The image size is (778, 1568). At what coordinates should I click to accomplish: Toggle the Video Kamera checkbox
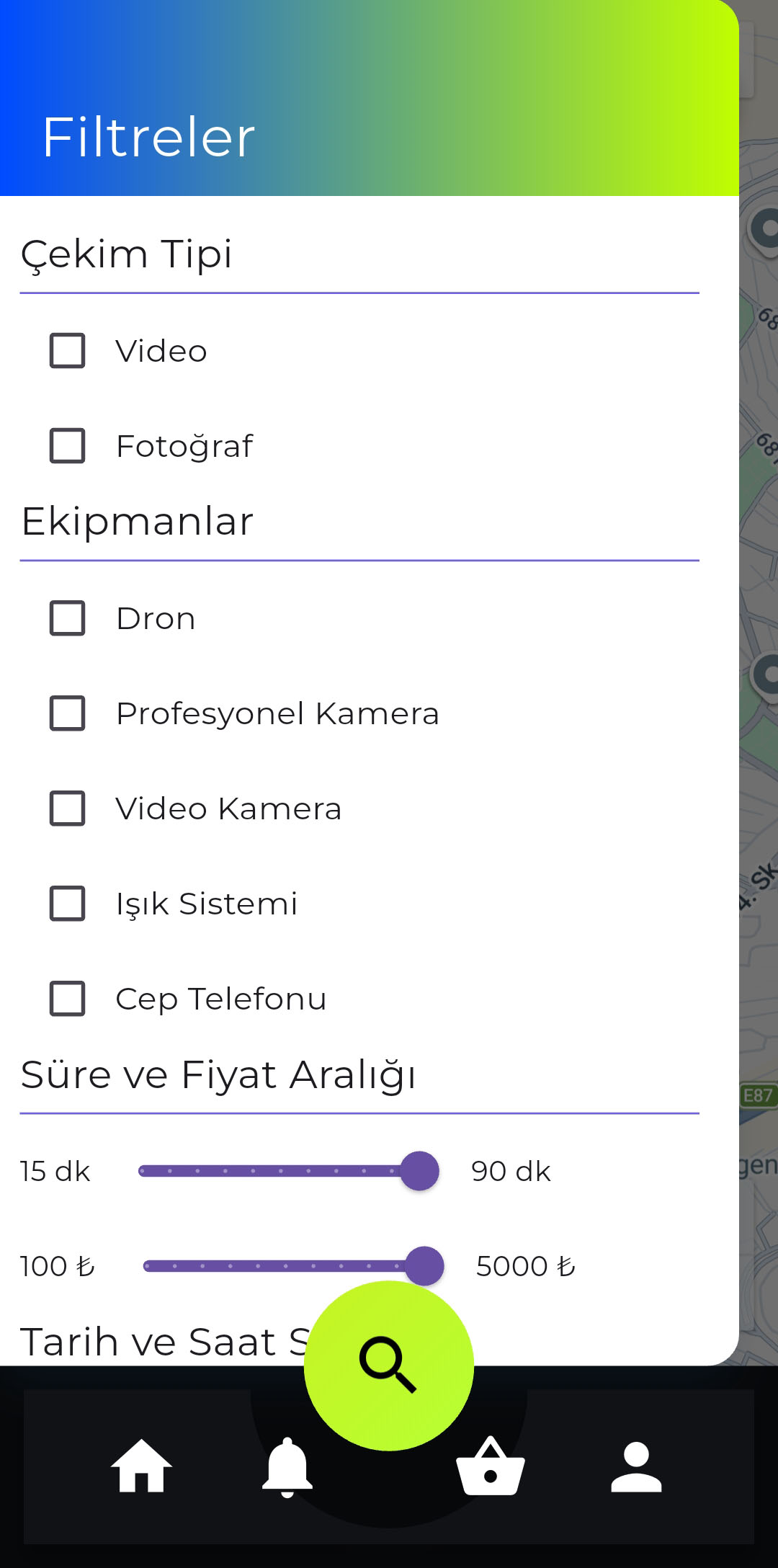[x=68, y=808]
